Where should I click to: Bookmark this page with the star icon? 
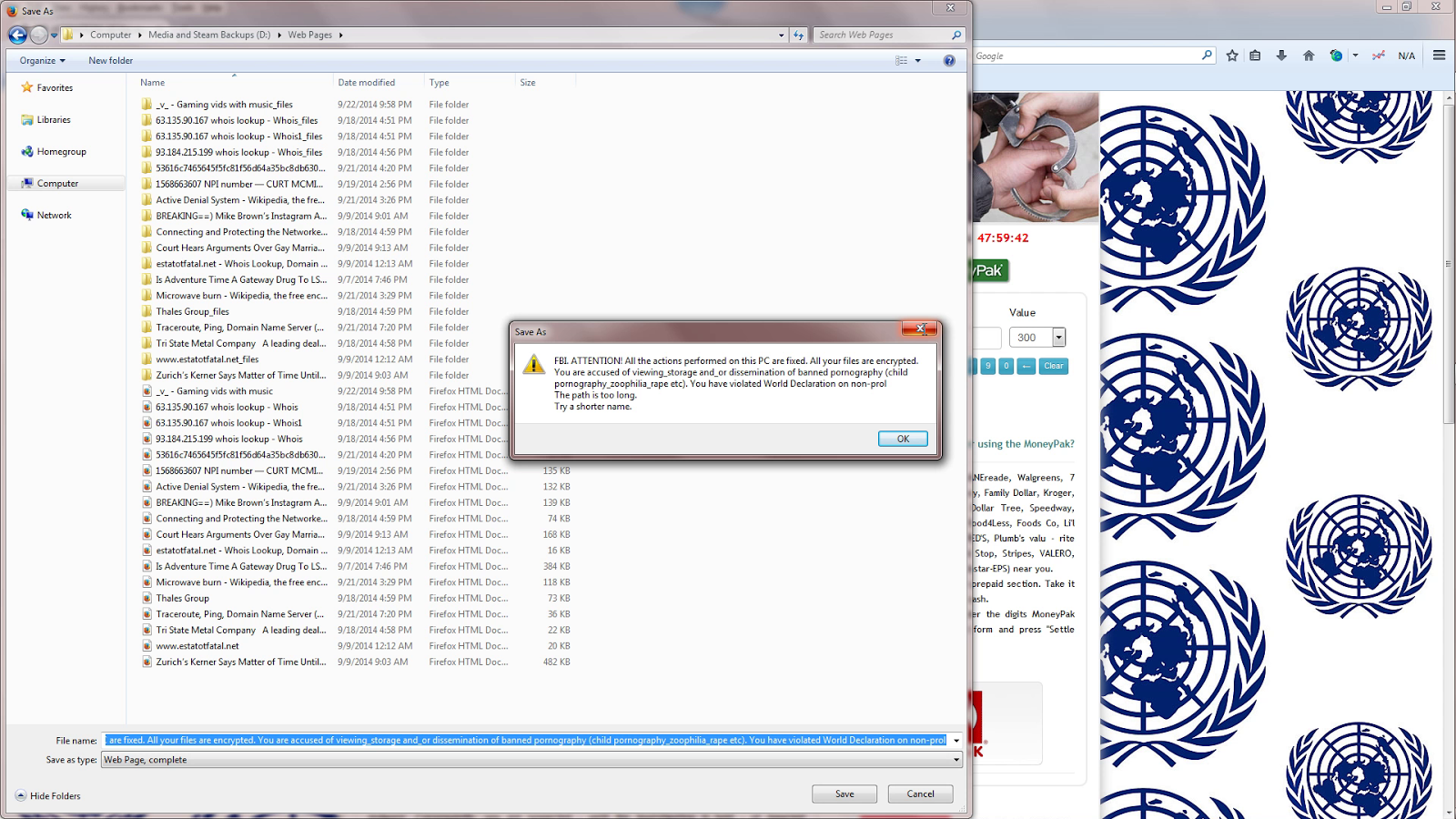[1232, 56]
